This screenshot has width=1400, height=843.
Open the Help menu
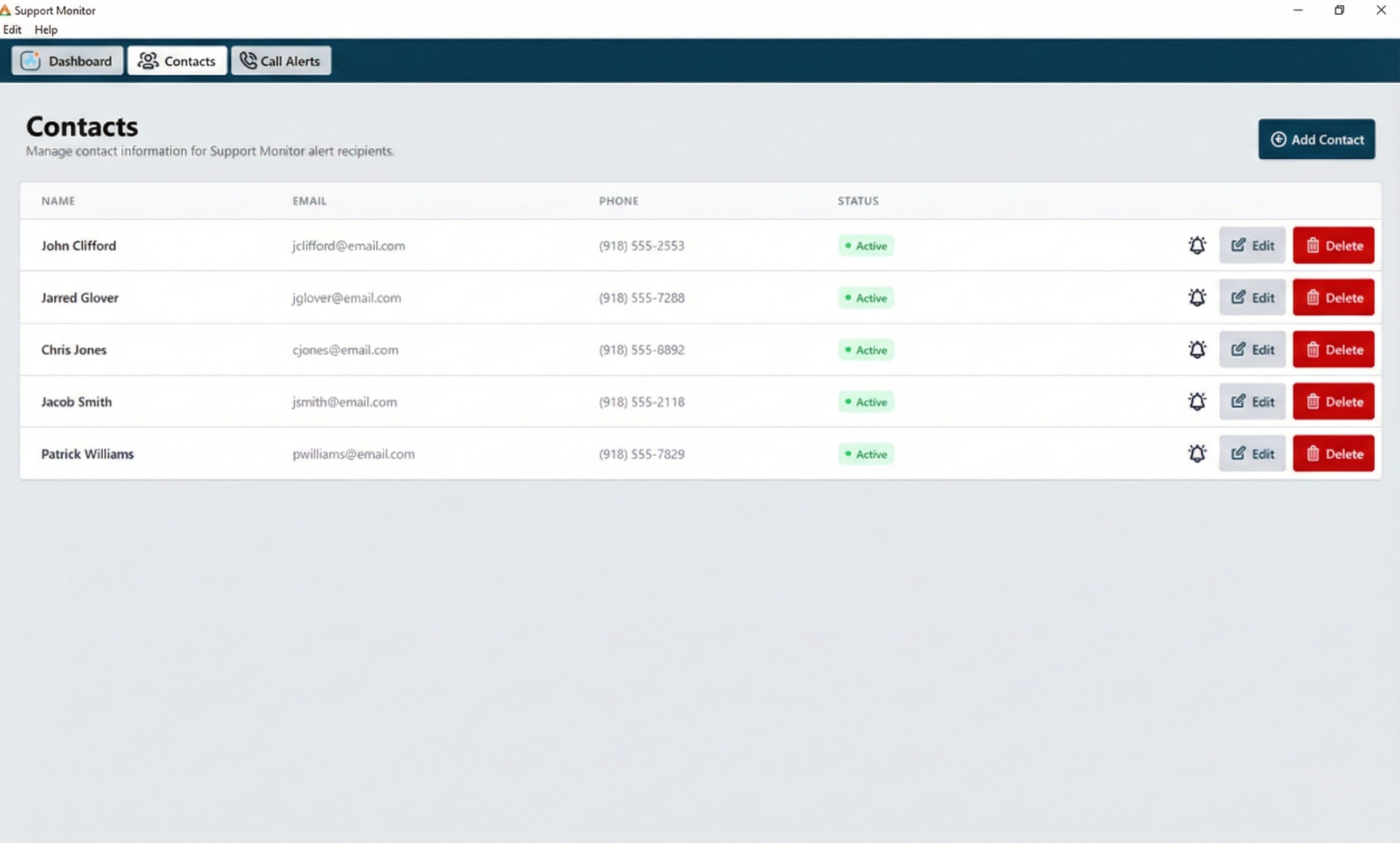(x=46, y=30)
